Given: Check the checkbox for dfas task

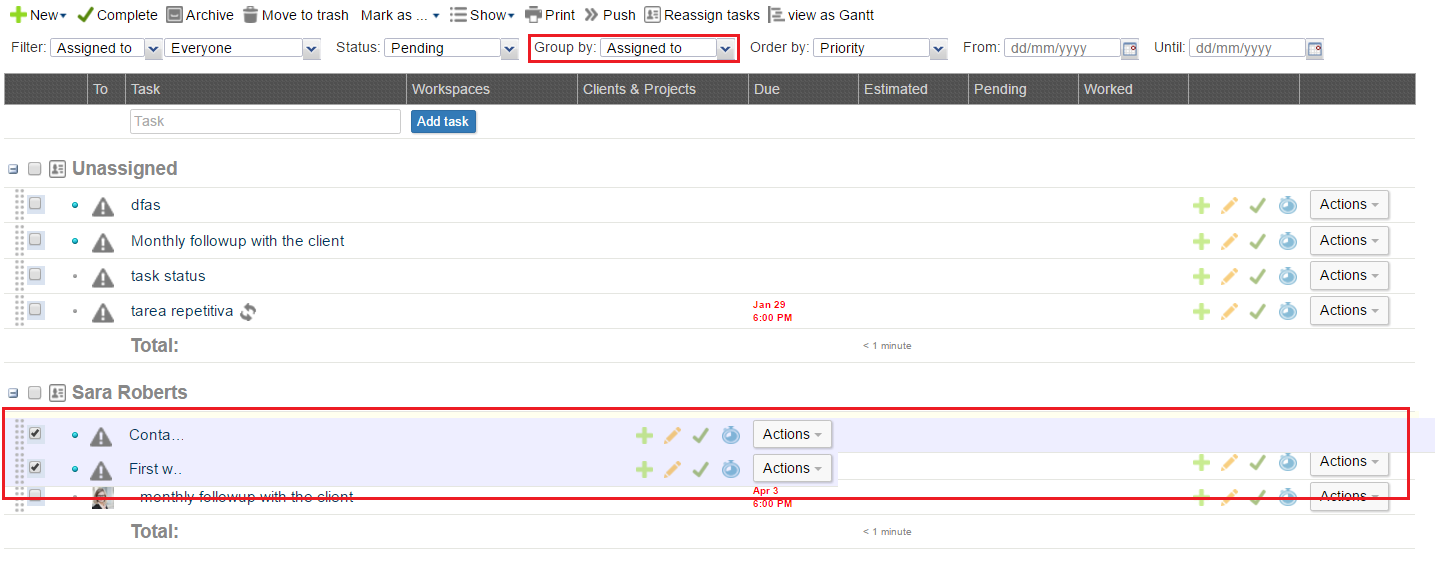Looking at the screenshot, I should (x=35, y=204).
